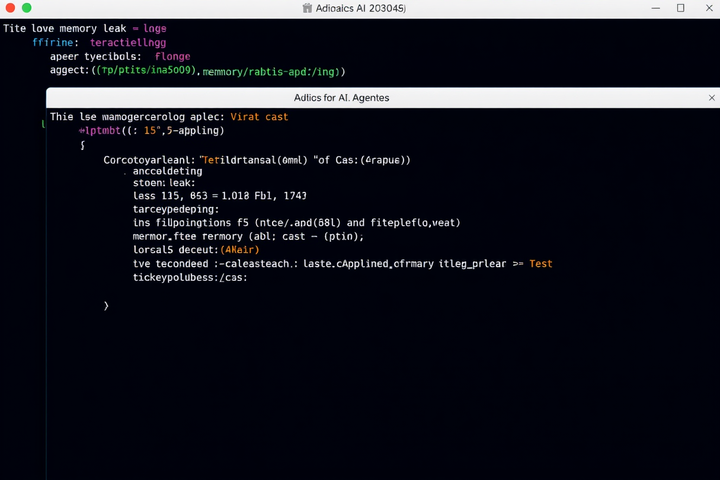The image size is (720, 480).
Task: Click the window title 'Adioalcs AI 203045'
Action: [x=360, y=8]
